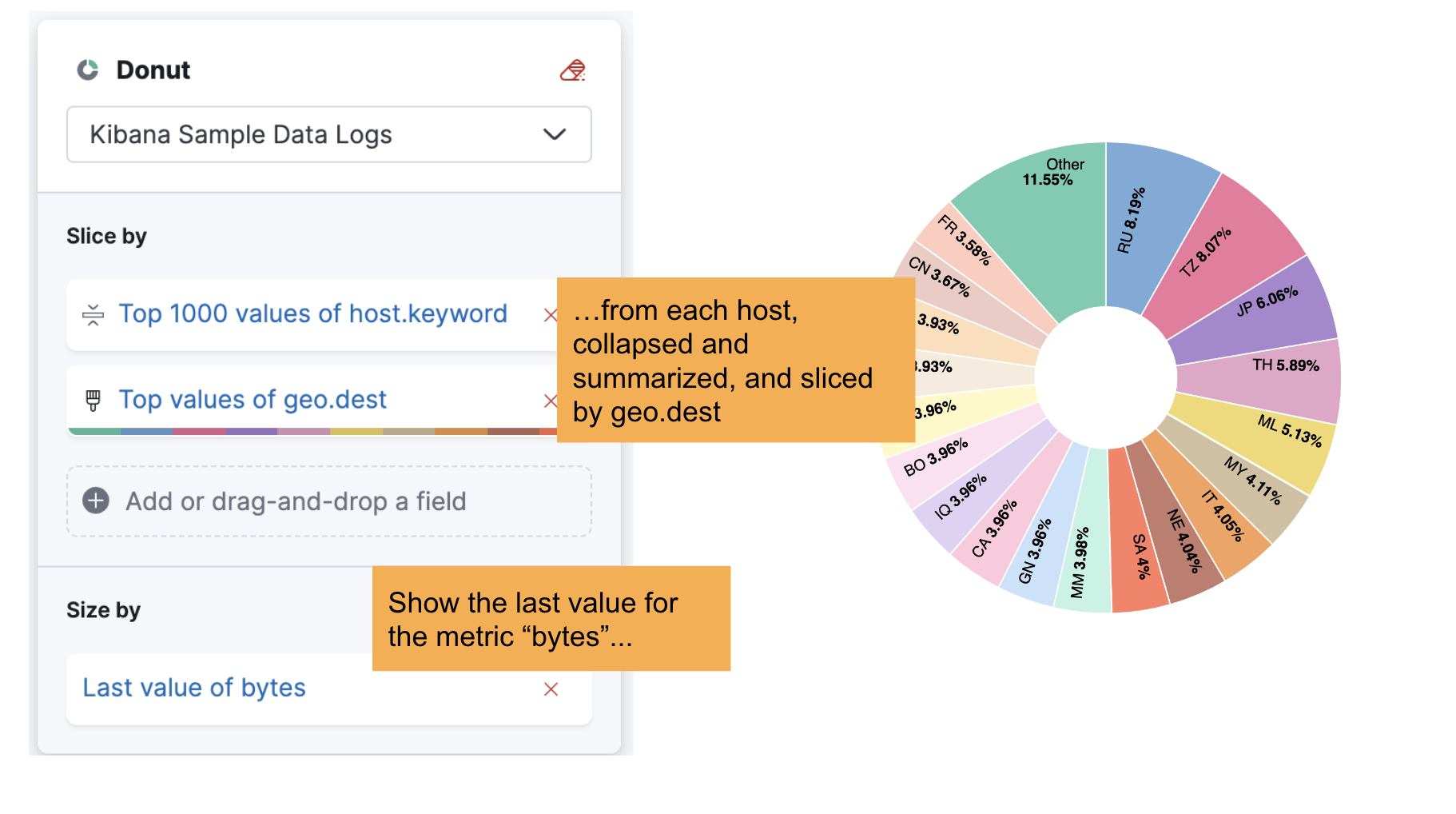The image size is (1456, 814).
Task: Click the plus icon to add field
Action: (96, 501)
